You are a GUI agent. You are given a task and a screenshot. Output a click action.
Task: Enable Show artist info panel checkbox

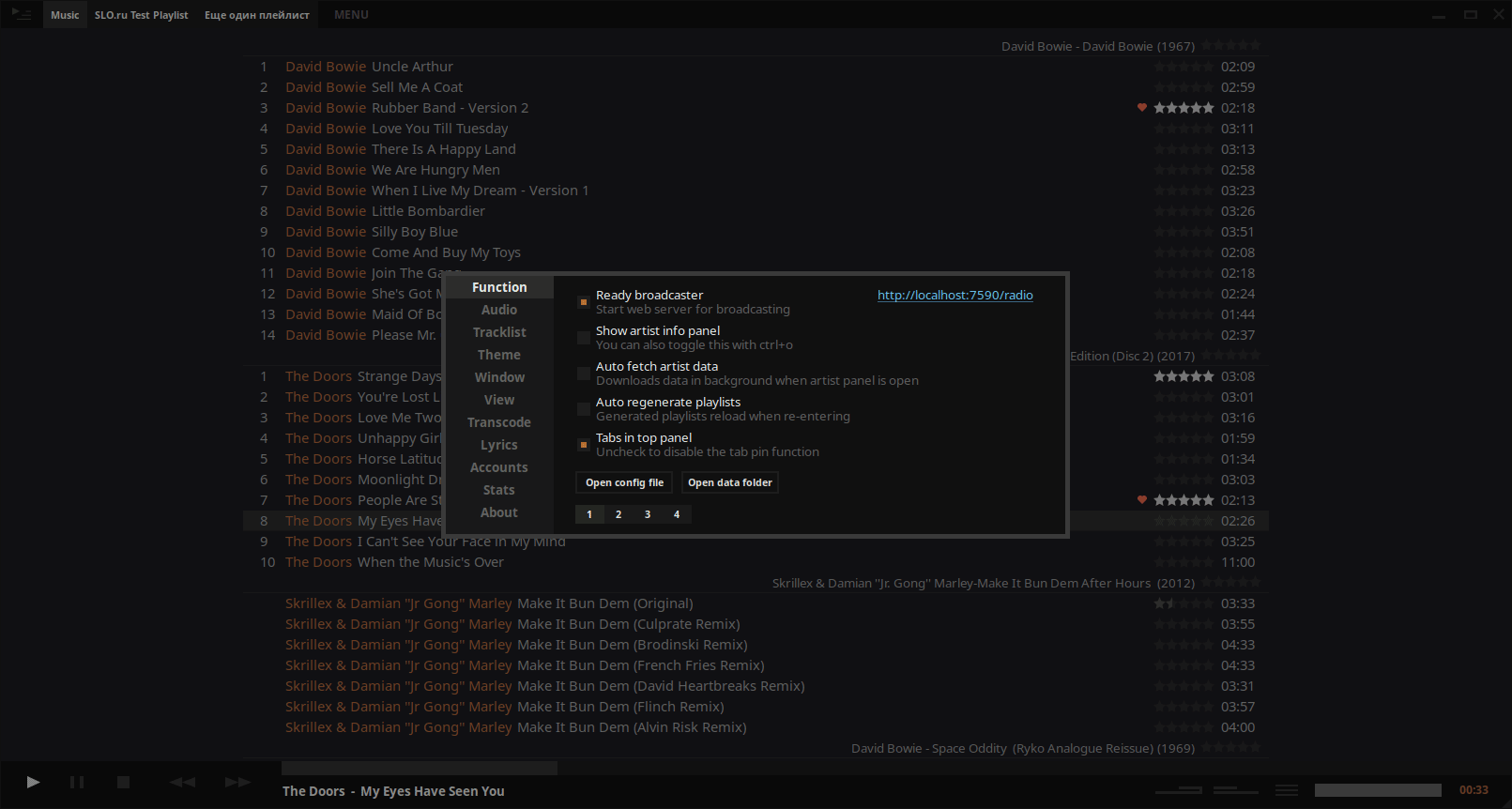click(x=584, y=338)
